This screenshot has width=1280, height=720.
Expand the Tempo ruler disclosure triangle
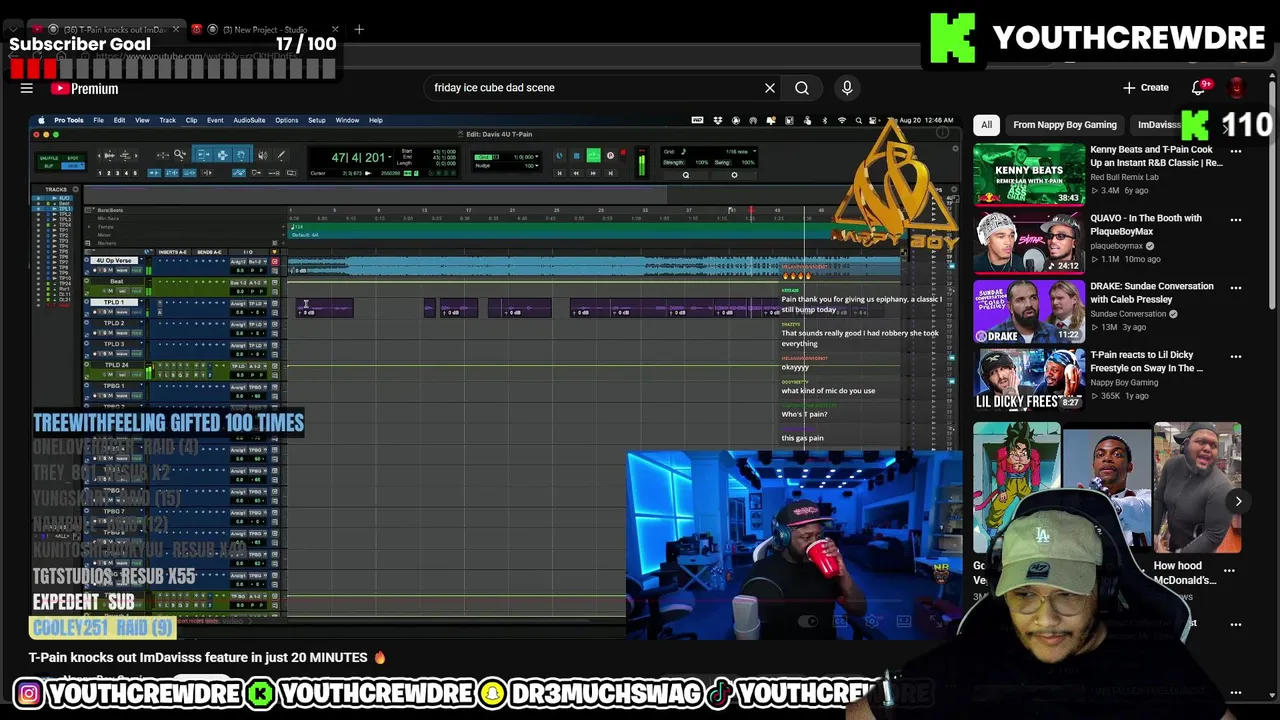click(89, 227)
